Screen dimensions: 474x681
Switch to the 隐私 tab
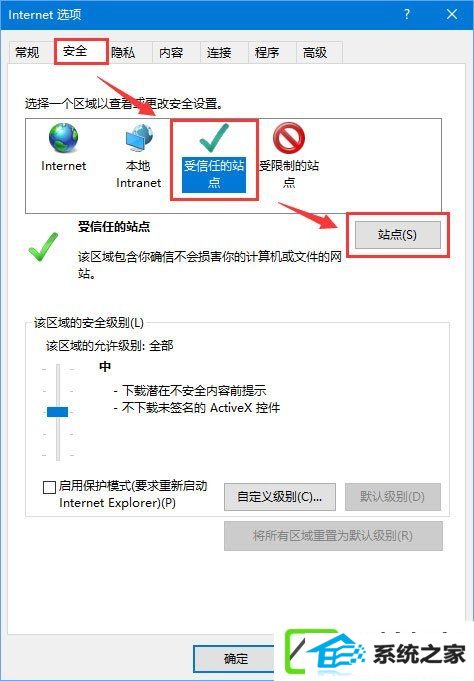point(123,53)
